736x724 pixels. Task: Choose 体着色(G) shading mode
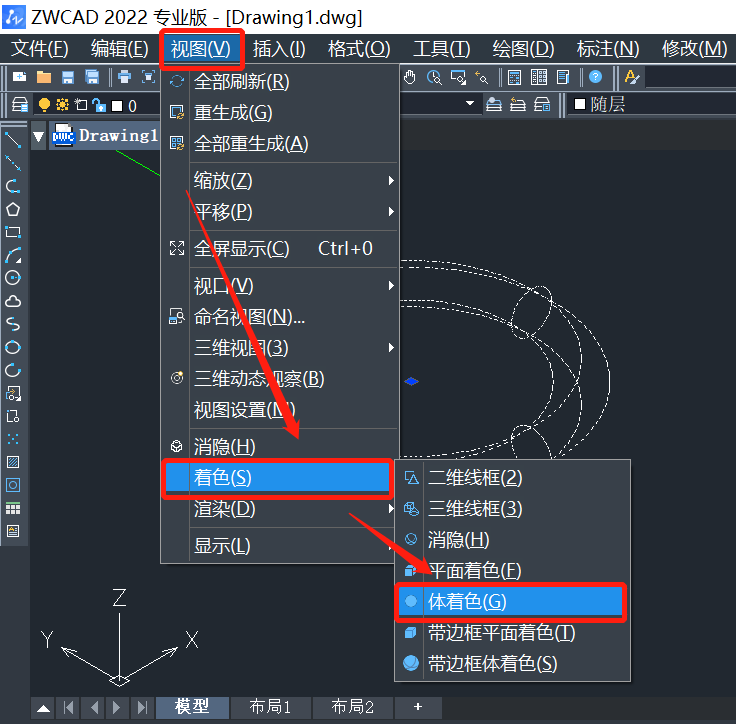pyautogui.click(x=511, y=601)
